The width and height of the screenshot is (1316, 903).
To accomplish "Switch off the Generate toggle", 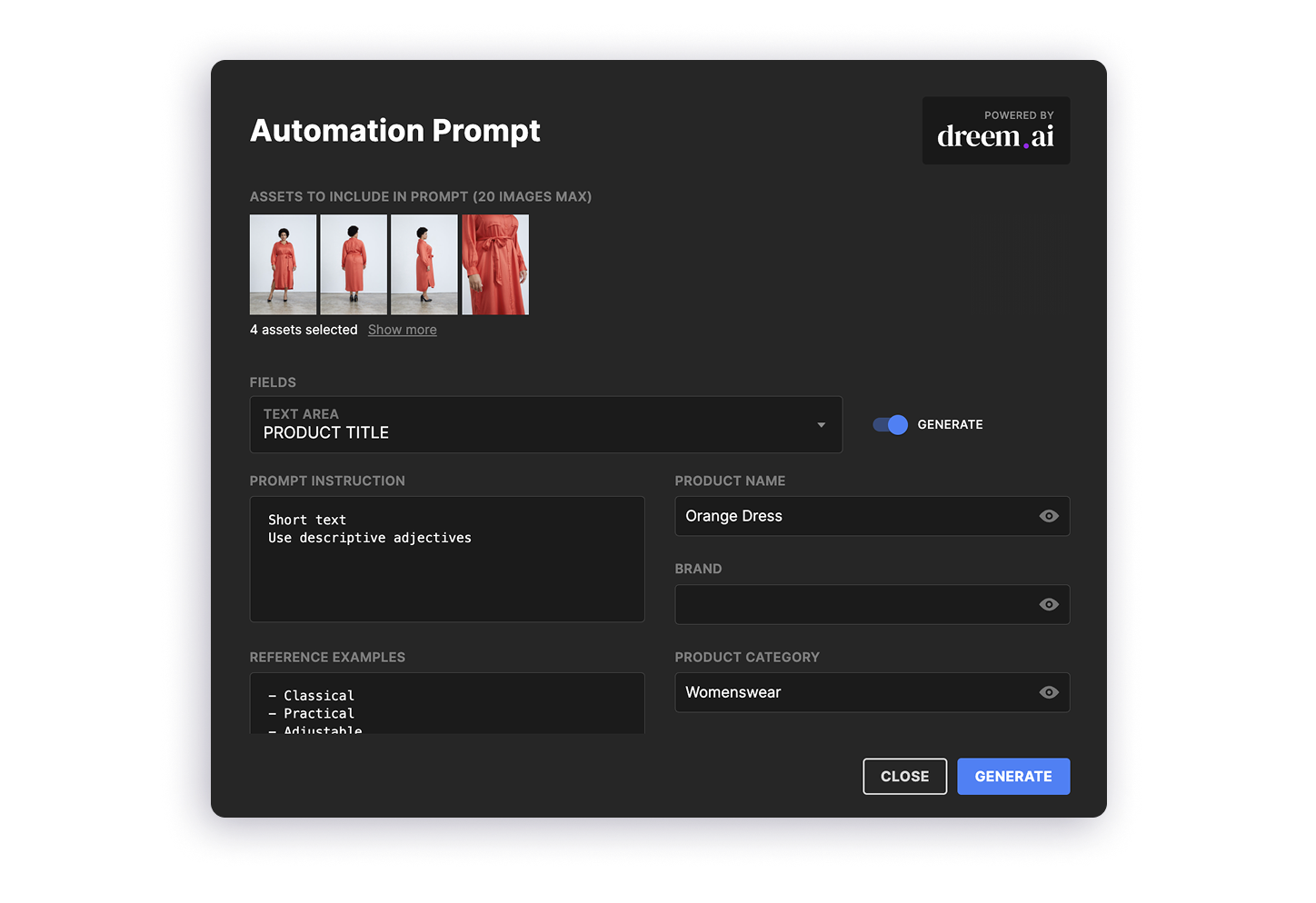I will pyautogui.click(x=891, y=424).
